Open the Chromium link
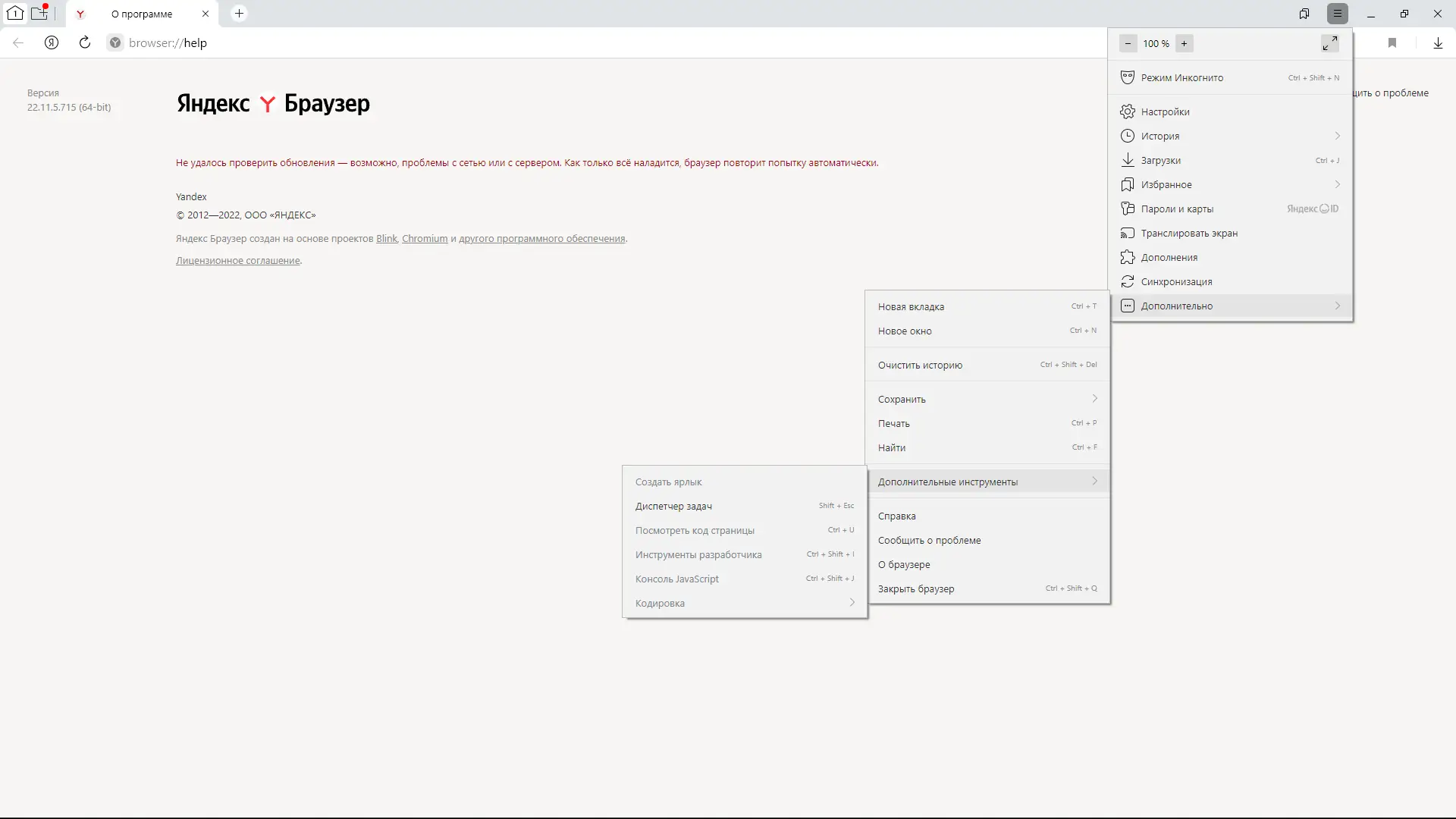The image size is (1456, 819). [x=425, y=238]
